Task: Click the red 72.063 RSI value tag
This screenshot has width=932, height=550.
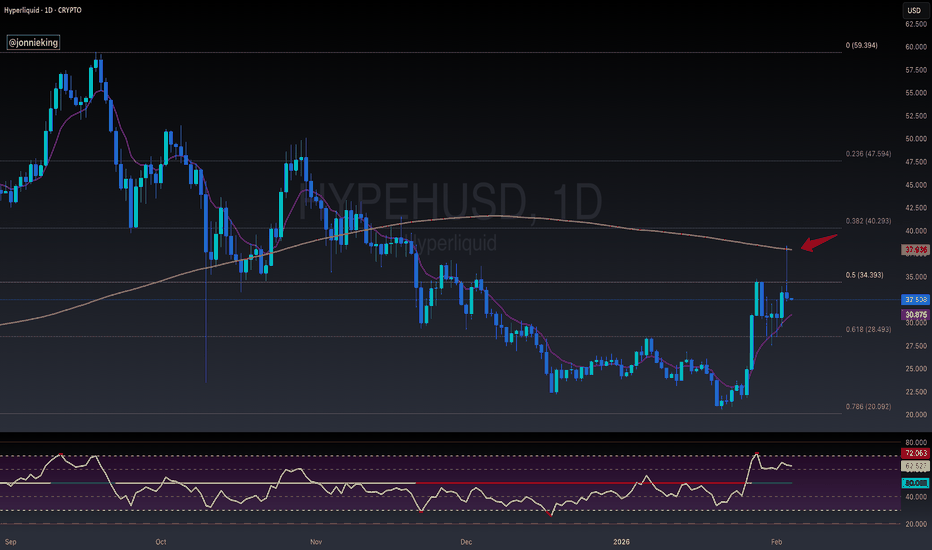Action: pyautogui.click(x=915, y=453)
